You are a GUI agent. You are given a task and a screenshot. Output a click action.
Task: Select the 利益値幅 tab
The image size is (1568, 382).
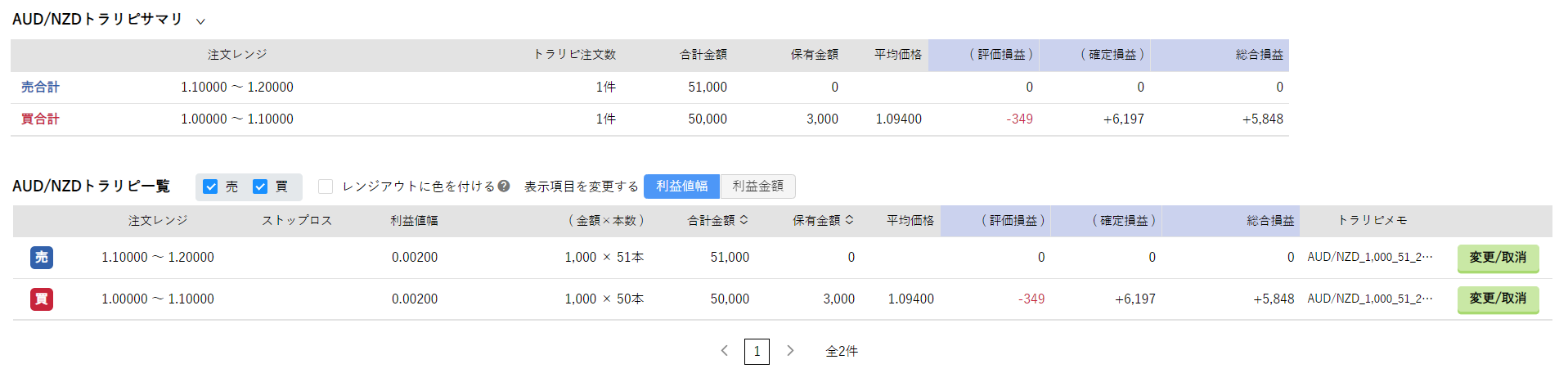(682, 187)
